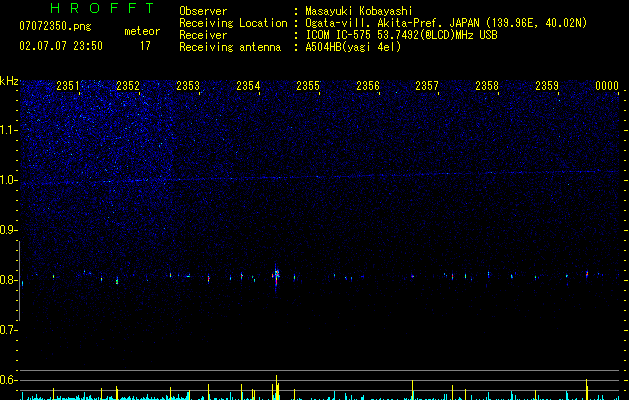629x400 pixels.
Task: Click the 2353 time marker
Action: 188,86
